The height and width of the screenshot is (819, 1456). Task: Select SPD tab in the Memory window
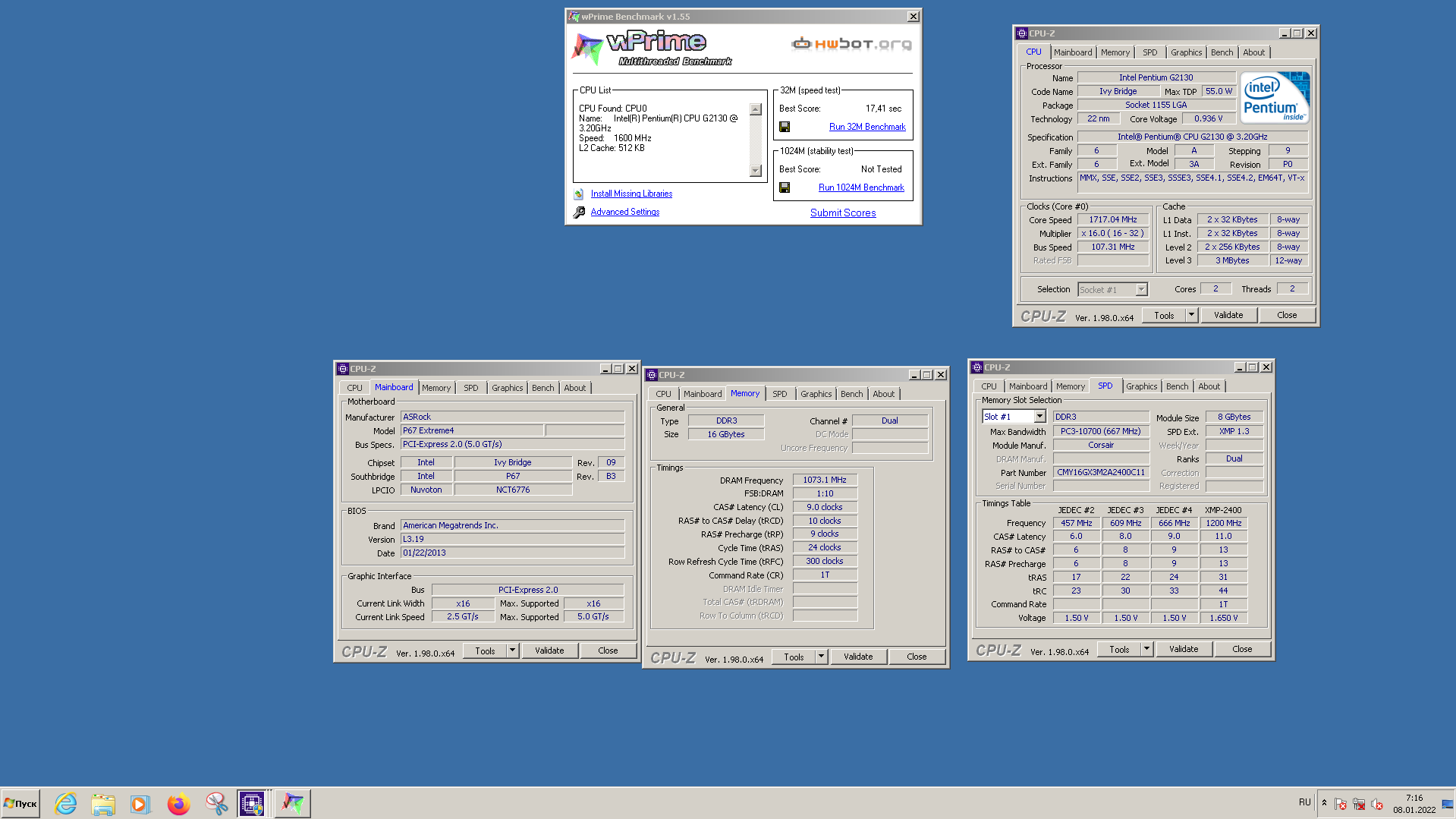click(x=779, y=394)
